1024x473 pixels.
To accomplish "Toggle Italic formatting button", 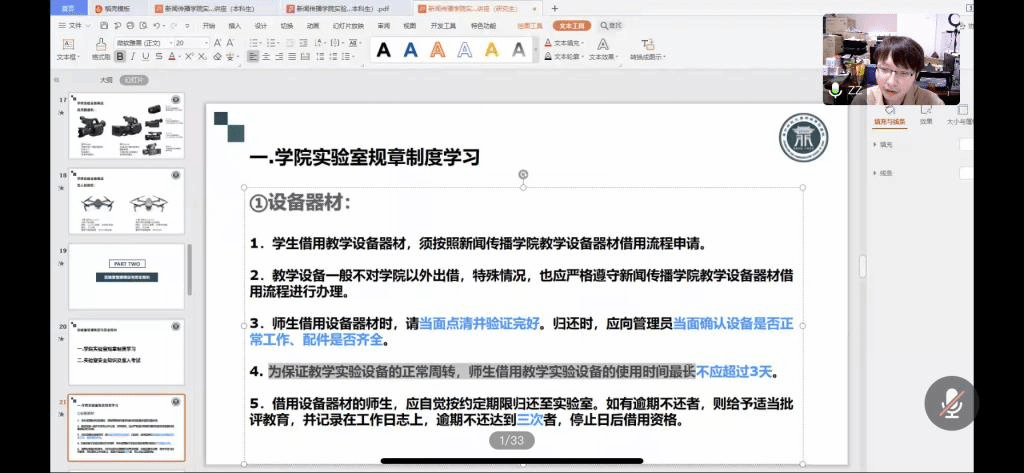I will tap(133, 57).
